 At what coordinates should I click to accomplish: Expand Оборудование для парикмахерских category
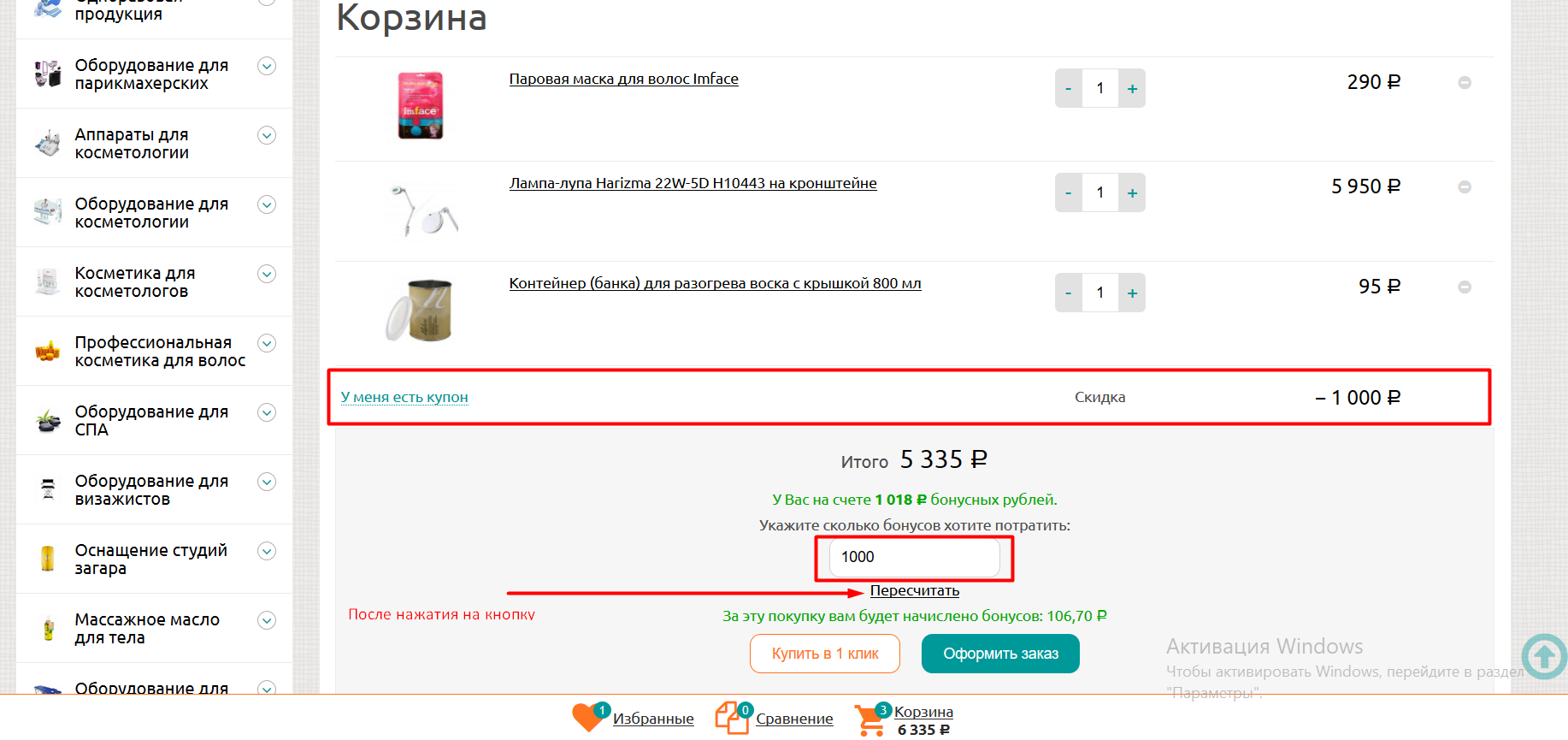click(267, 66)
